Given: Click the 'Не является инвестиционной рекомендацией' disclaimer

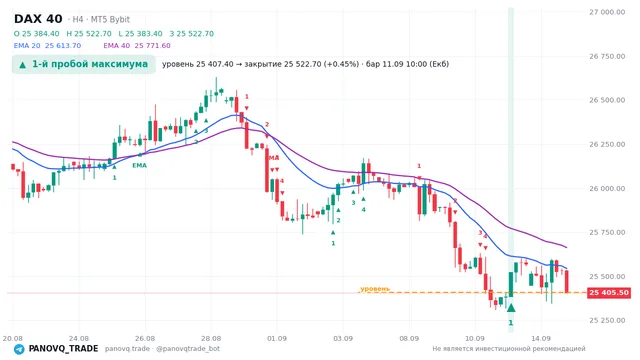Looking at the screenshot, I should (509, 349).
